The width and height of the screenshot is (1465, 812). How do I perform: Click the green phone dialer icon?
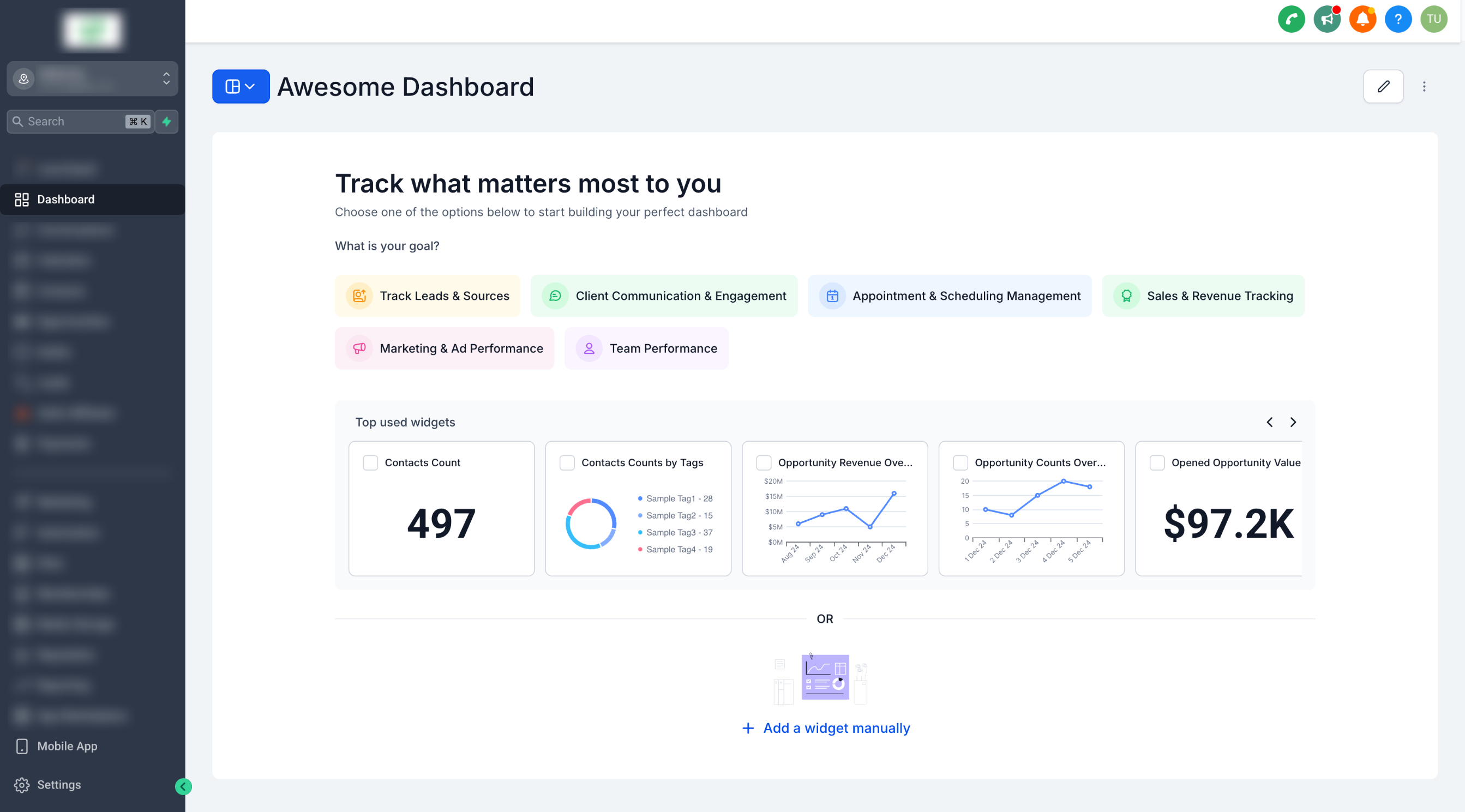pyautogui.click(x=1291, y=19)
